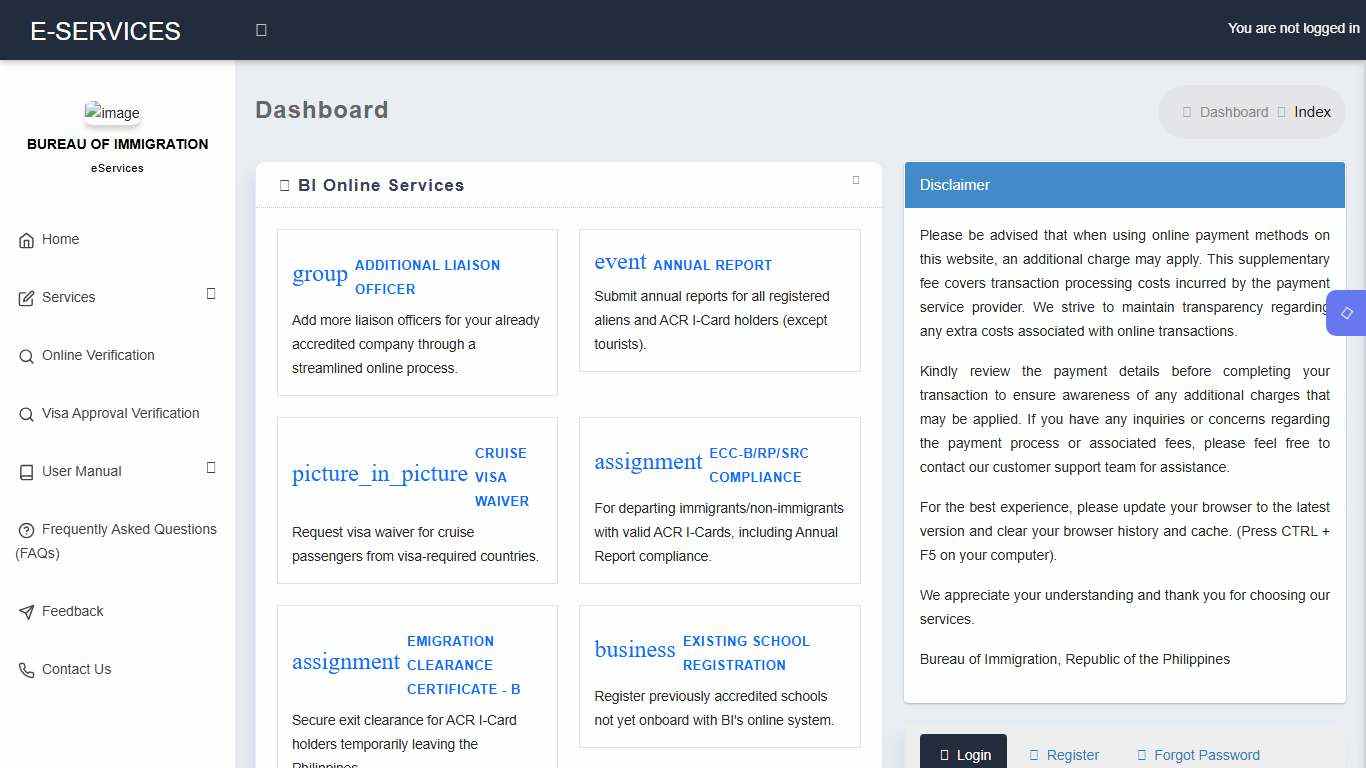Switch to the Register tab
This screenshot has width=1366, height=768.
point(1064,755)
